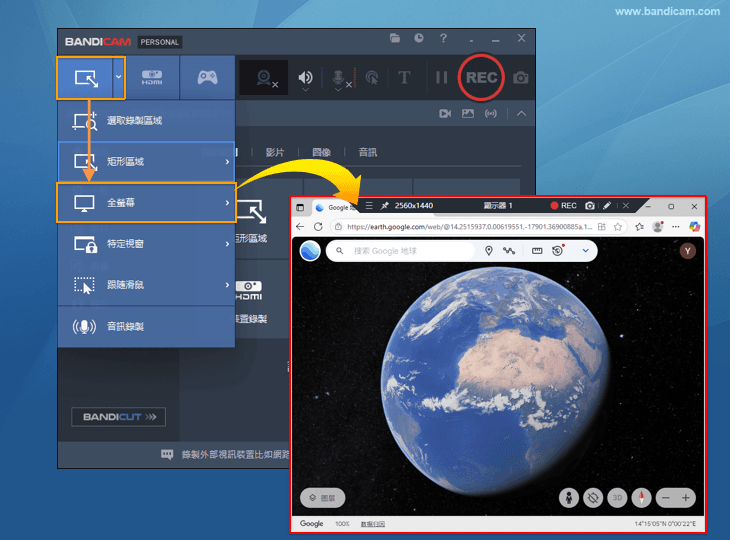
Task: Switch to HDMI device recording mode
Action: point(152,77)
